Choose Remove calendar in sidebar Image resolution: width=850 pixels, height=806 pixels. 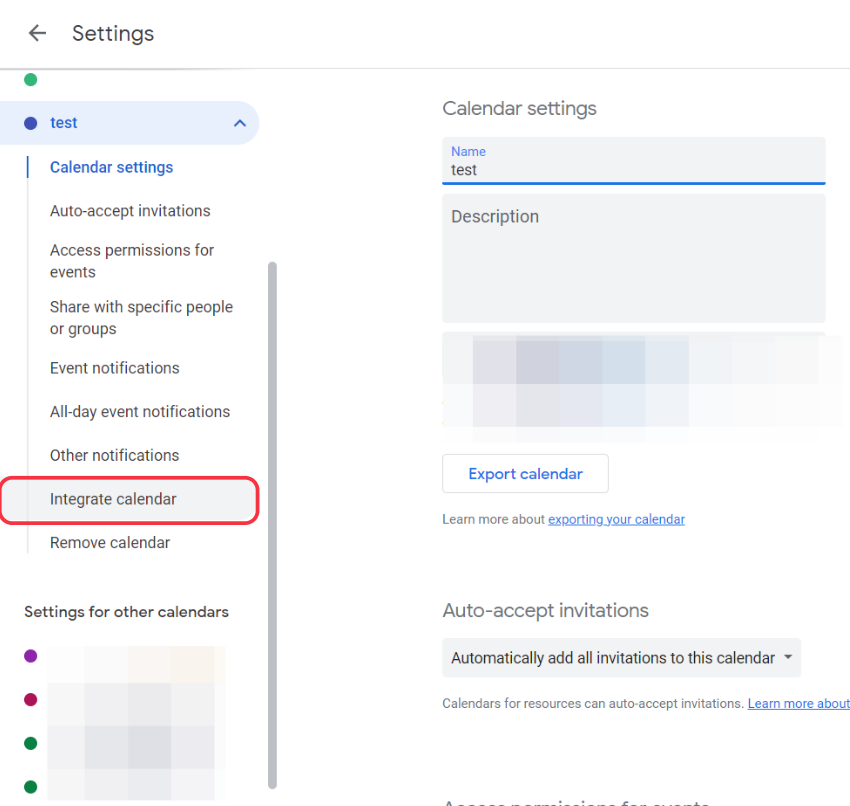click(110, 543)
